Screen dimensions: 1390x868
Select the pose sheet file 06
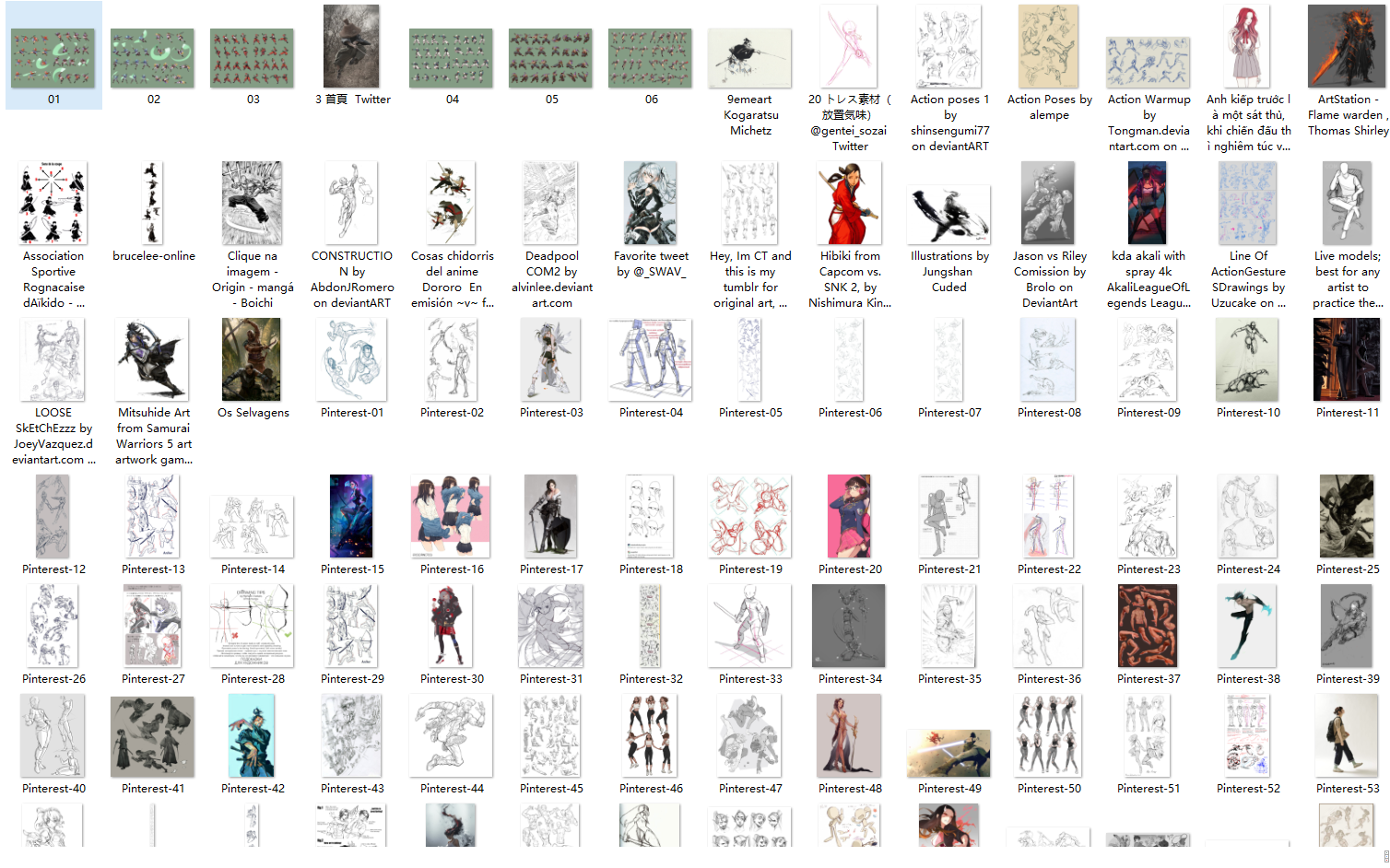tap(651, 58)
